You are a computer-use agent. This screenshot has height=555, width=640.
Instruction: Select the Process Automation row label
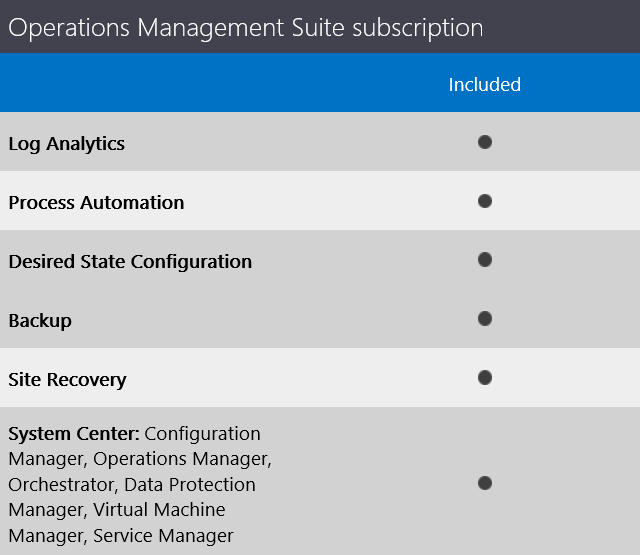(x=96, y=202)
